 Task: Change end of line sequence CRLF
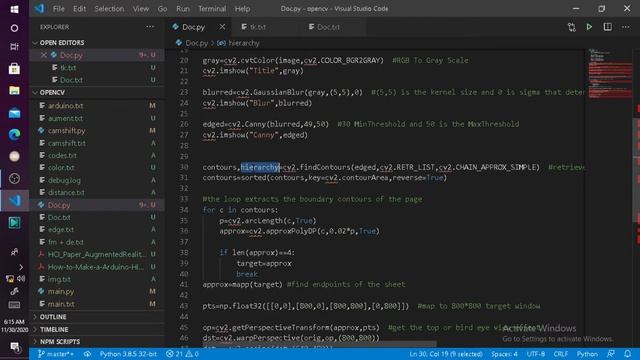pos(560,354)
